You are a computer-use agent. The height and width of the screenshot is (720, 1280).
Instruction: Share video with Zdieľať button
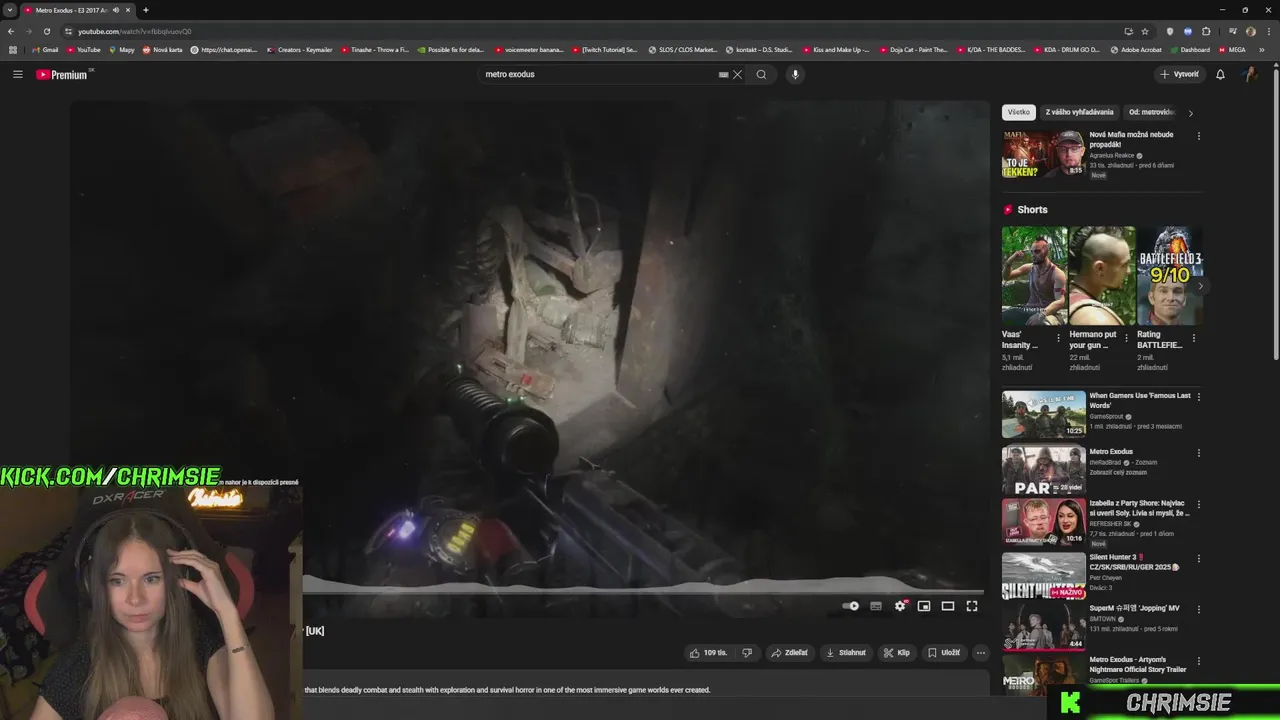pyautogui.click(x=789, y=653)
